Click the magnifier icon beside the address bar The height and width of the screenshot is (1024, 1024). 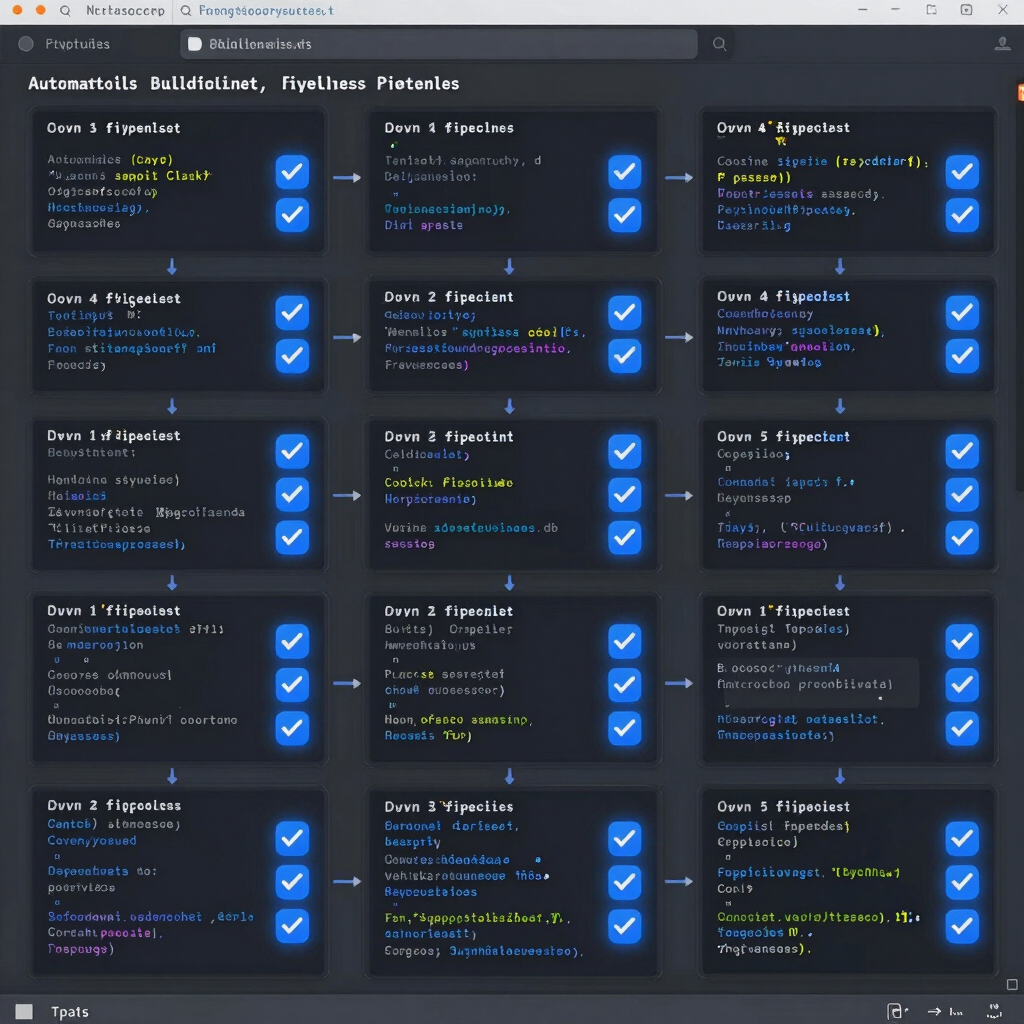pyautogui.click(x=719, y=44)
